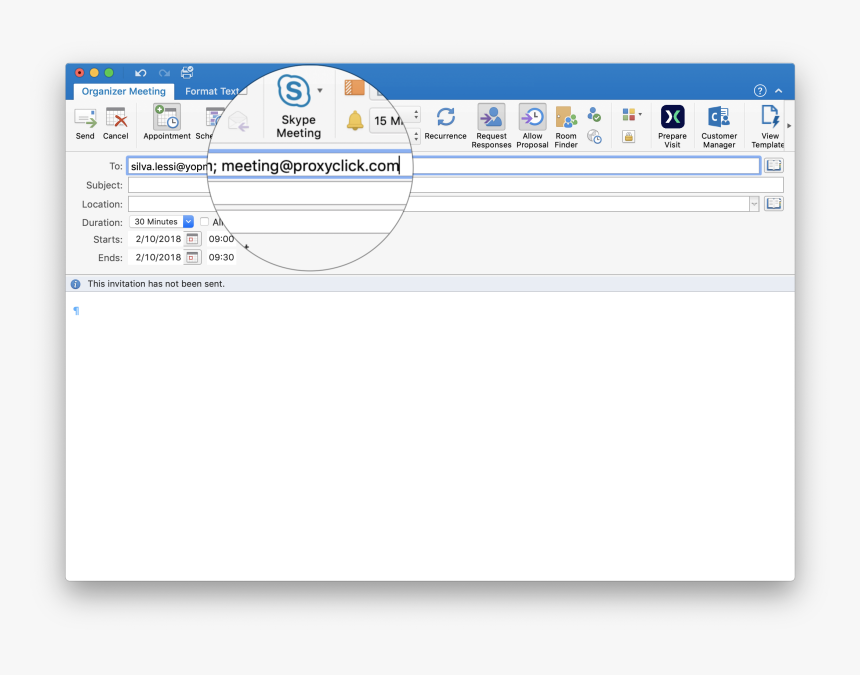Open calendar picker for Ends date

(x=192, y=257)
